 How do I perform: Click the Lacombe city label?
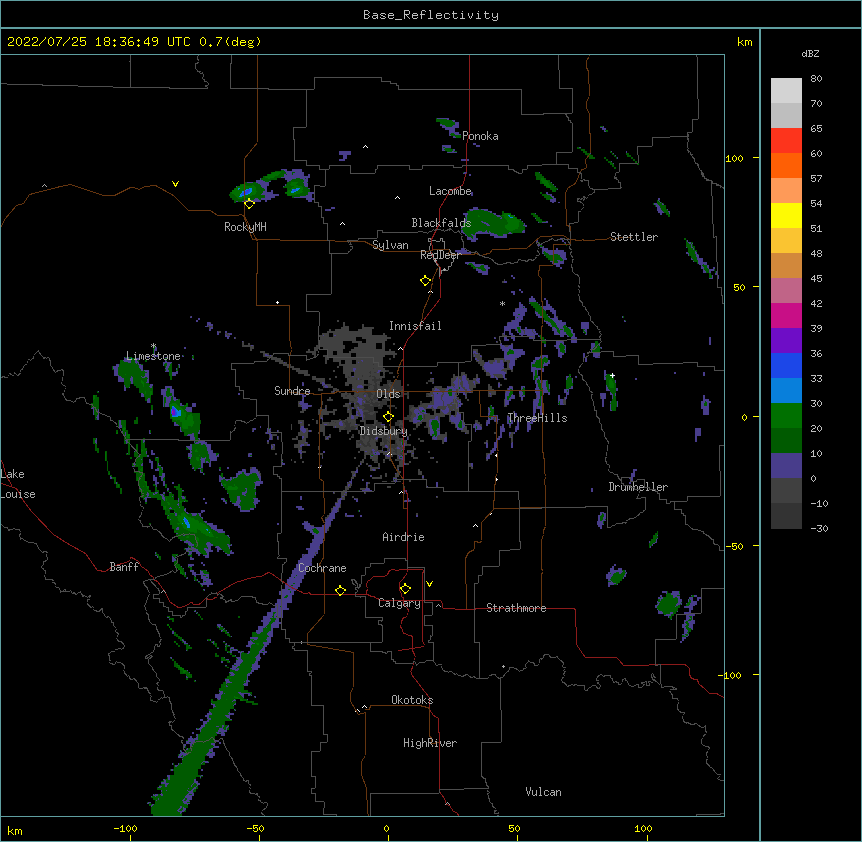450,191
